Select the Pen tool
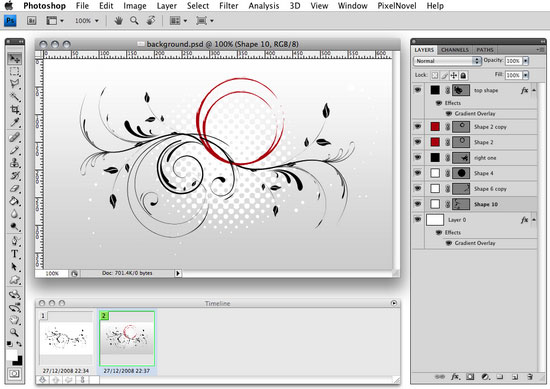 (14, 241)
